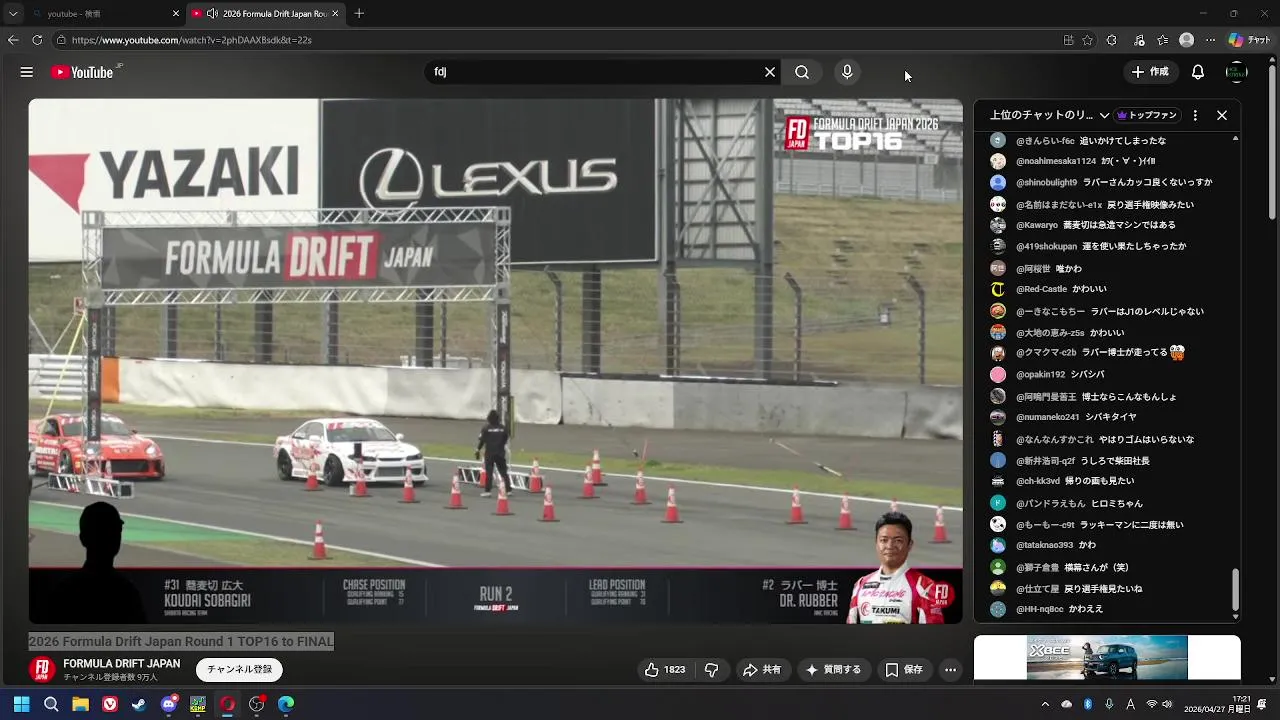The width and height of the screenshot is (1280, 720).
Task: Open the Windows Start menu
Action: pyautogui.click(x=21, y=704)
